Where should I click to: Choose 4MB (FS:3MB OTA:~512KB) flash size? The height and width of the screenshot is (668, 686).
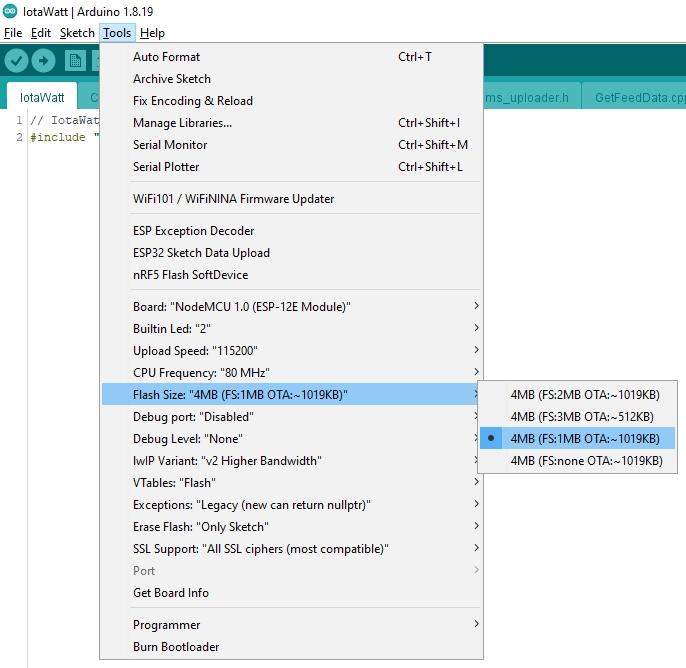coord(577,416)
